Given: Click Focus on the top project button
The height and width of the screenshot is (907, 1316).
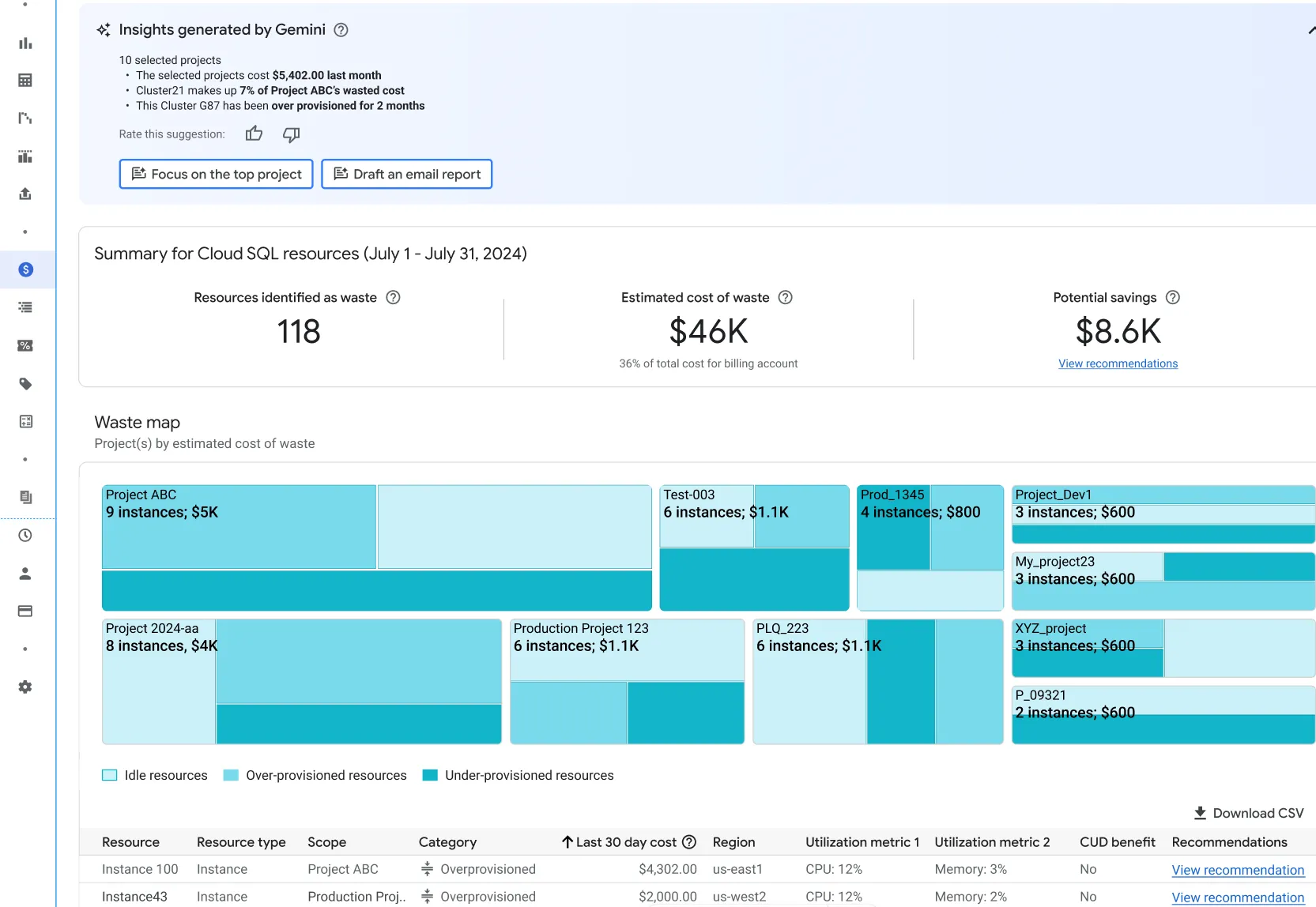Looking at the screenshot, I should pyautogui.click(x=216, y=175).
